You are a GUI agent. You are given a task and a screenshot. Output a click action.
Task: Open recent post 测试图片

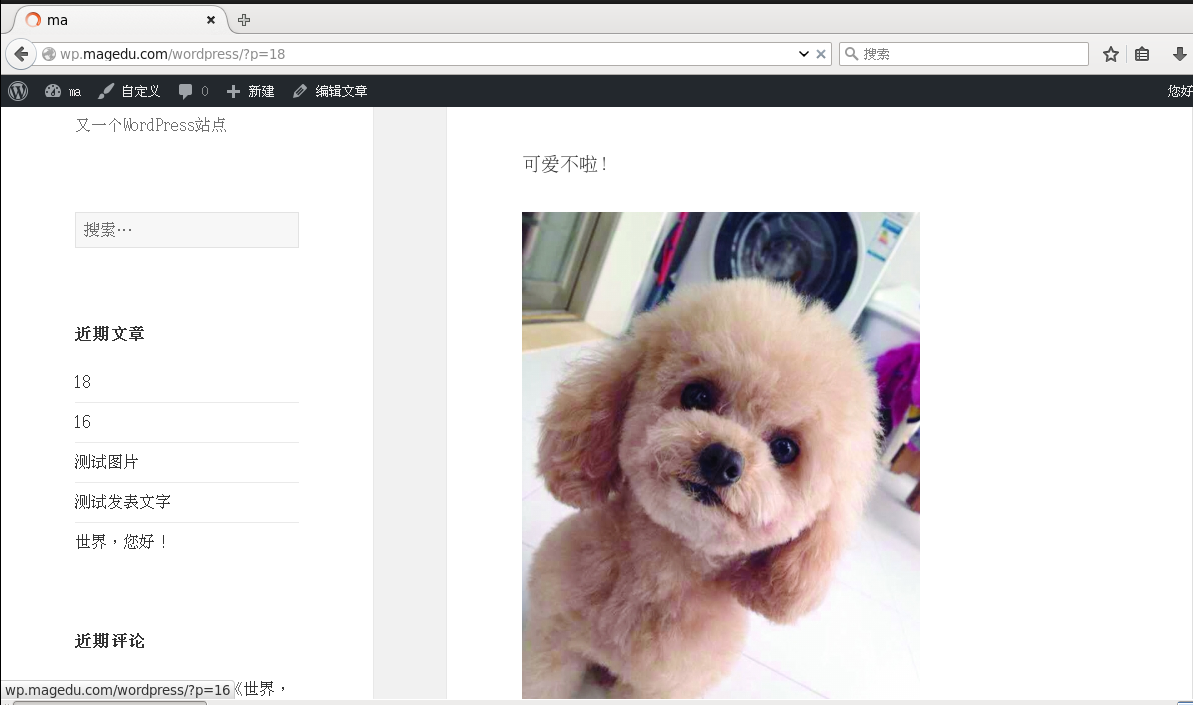pyautogui.click(x=107, y=462)
